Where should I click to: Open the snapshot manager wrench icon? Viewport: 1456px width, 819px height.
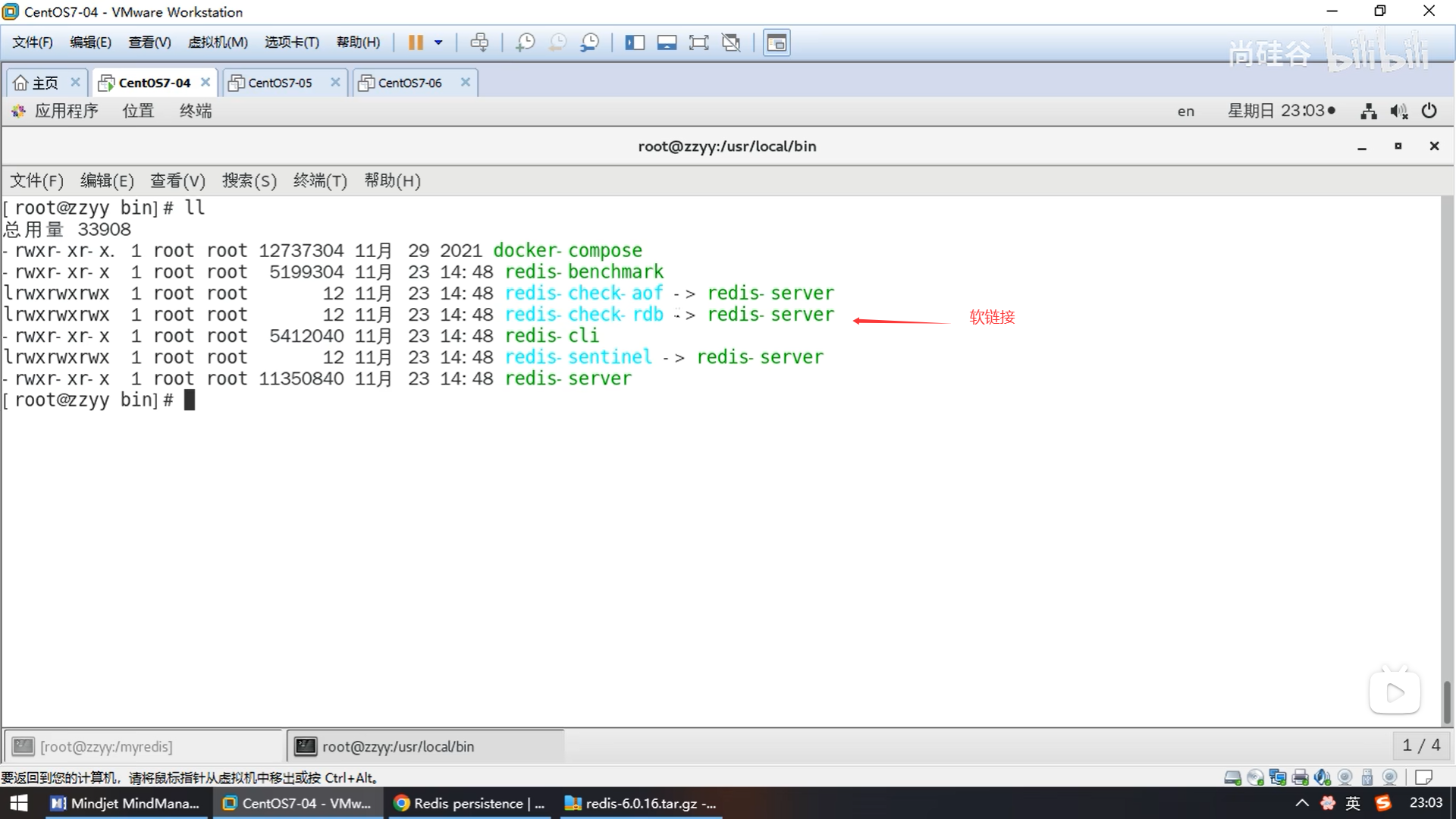(x=590, y=42)
